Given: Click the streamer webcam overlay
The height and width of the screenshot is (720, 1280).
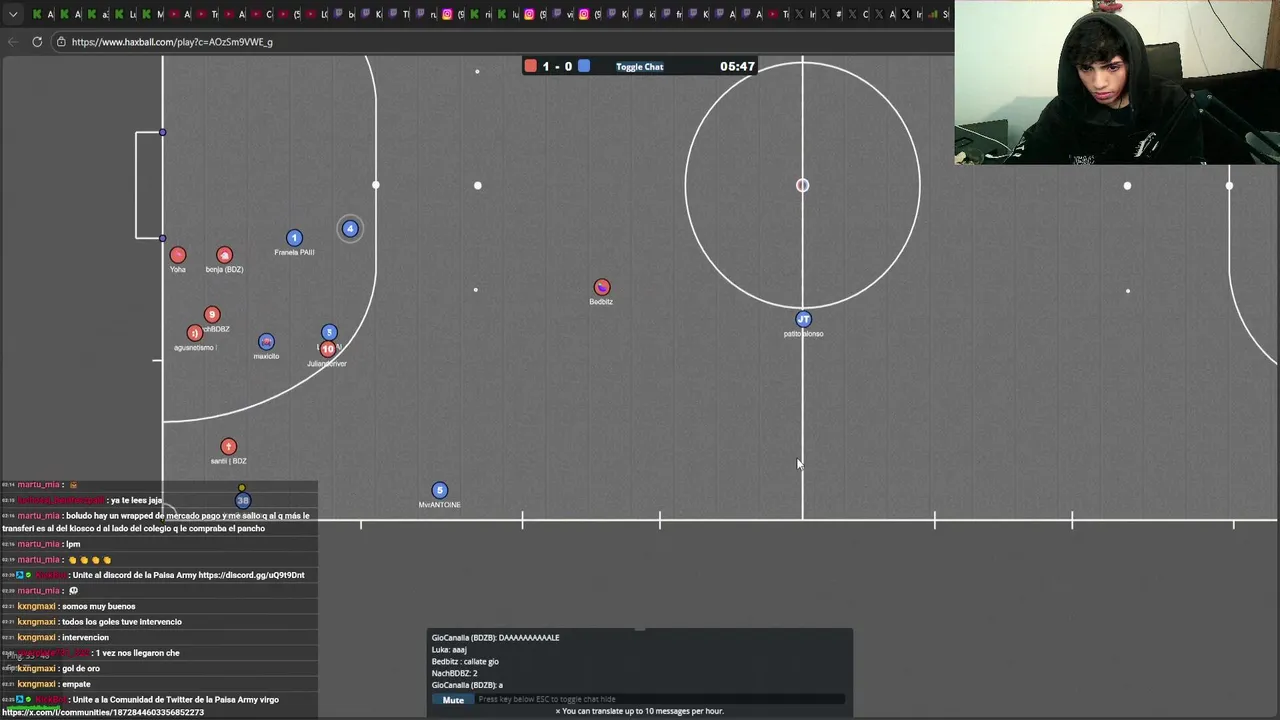Looking at the screenshot, I should coord(1117,82).
